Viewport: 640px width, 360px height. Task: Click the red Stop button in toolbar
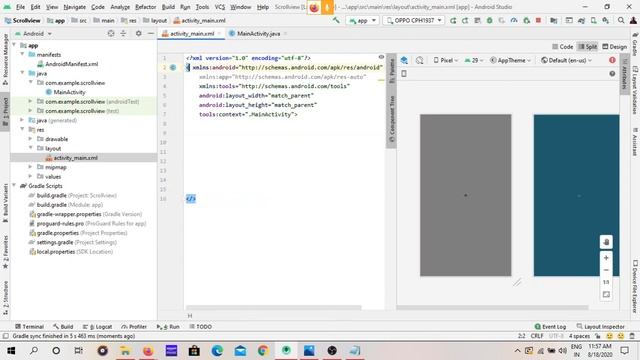(538, 20)
